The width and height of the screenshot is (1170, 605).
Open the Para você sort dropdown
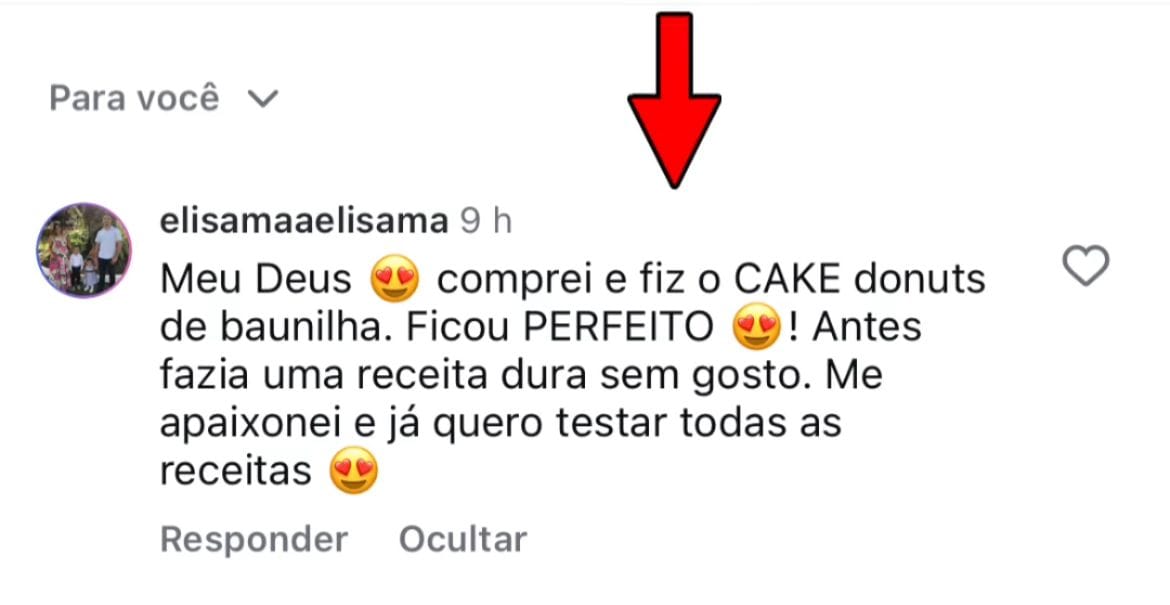(x=163, y=98)
